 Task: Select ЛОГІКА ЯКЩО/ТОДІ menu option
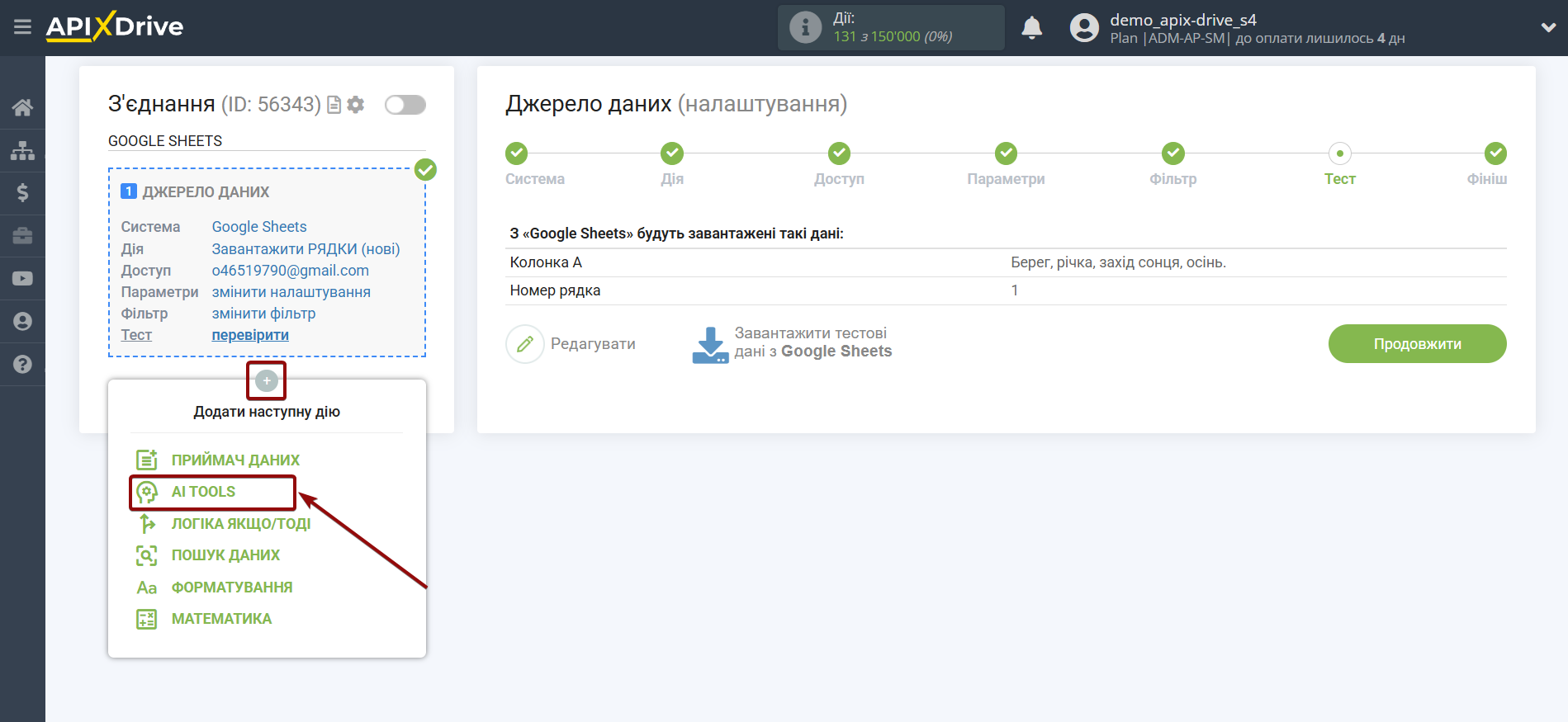(240, 524)
